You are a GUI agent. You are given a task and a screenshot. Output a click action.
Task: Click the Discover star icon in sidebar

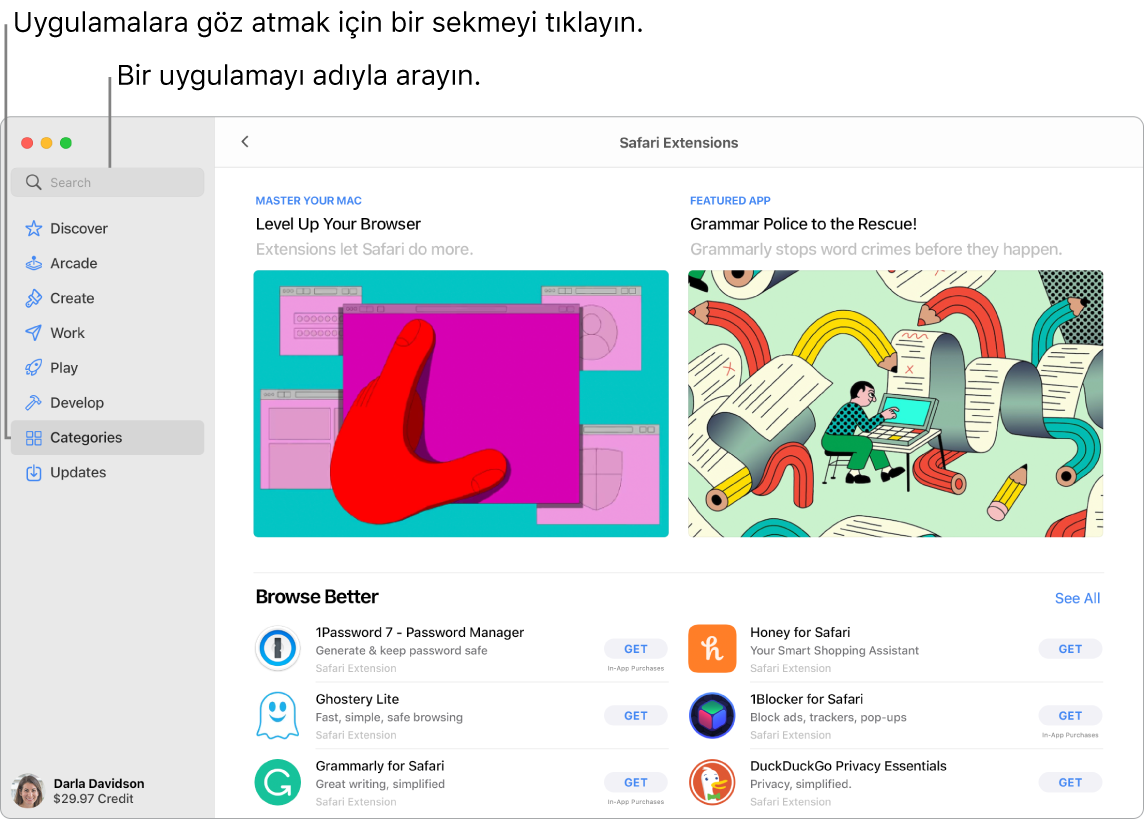coord(34,228)
